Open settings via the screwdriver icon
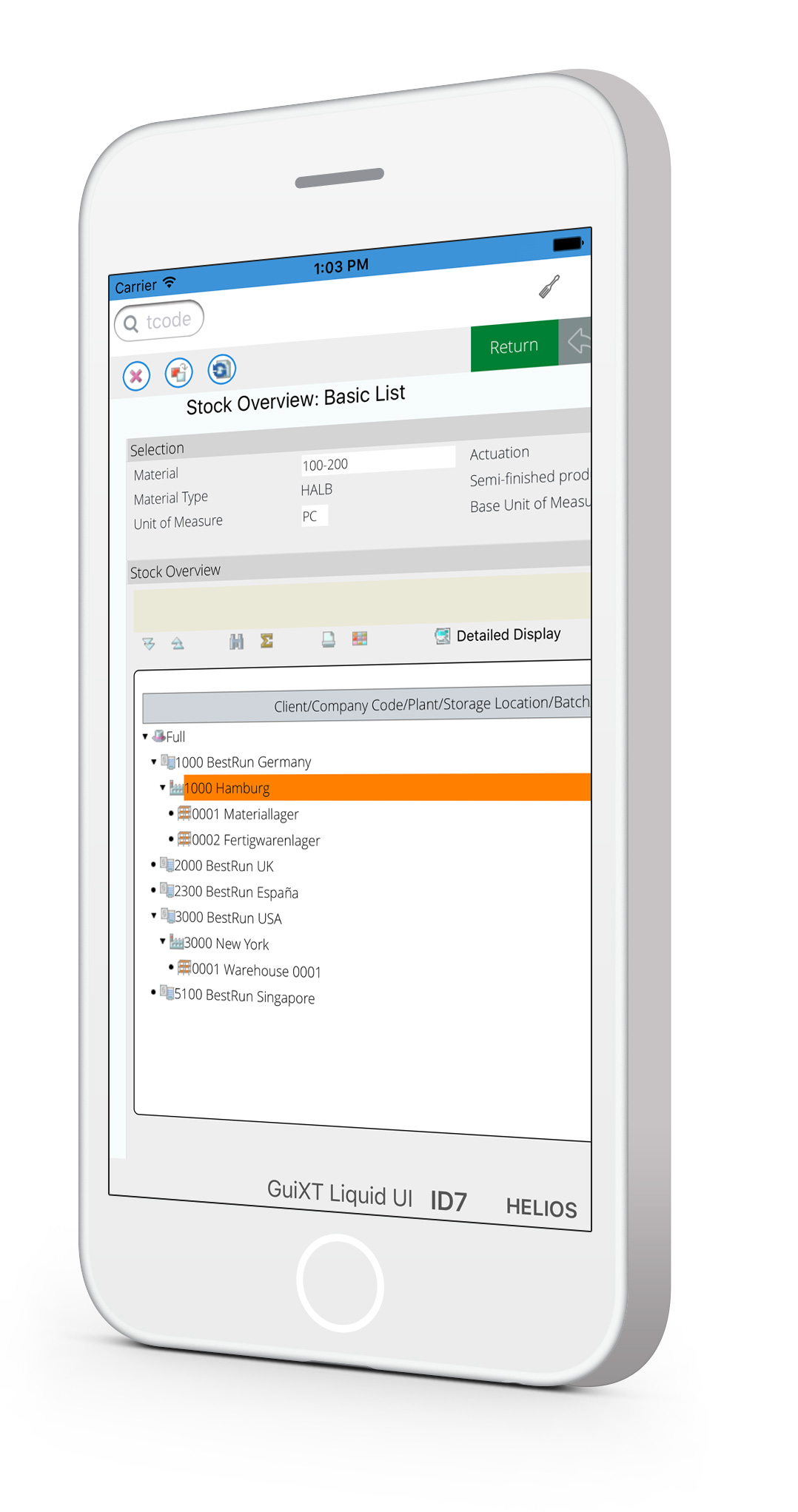 coord(549,287)
